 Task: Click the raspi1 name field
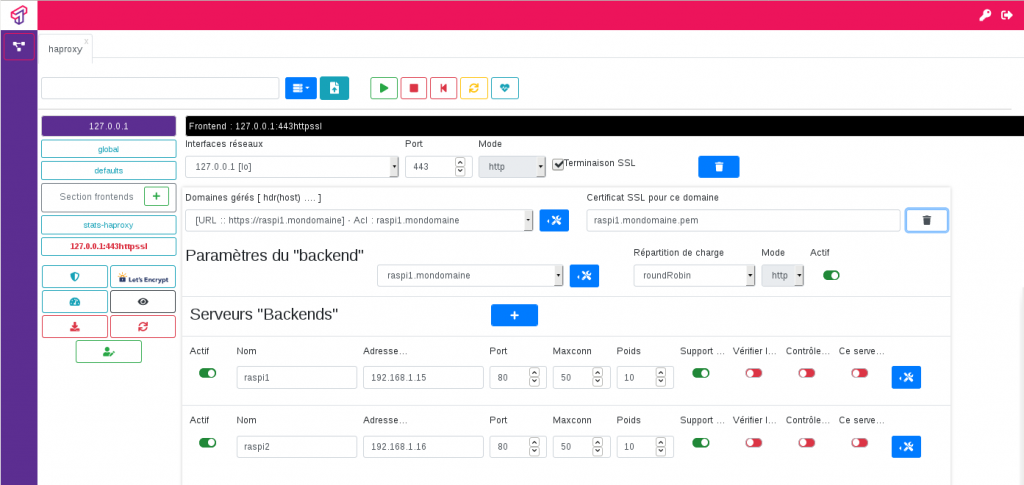[x=296, y=377]
